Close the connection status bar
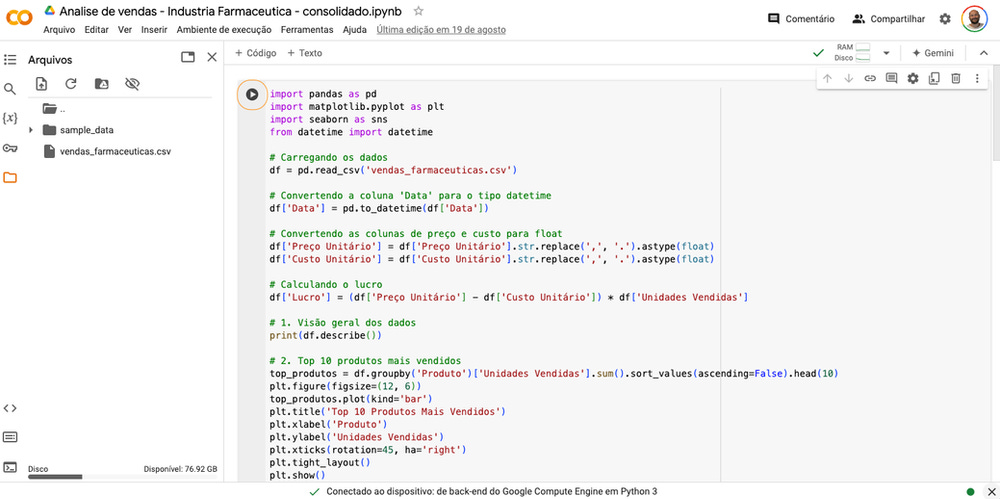 [990, 491]
